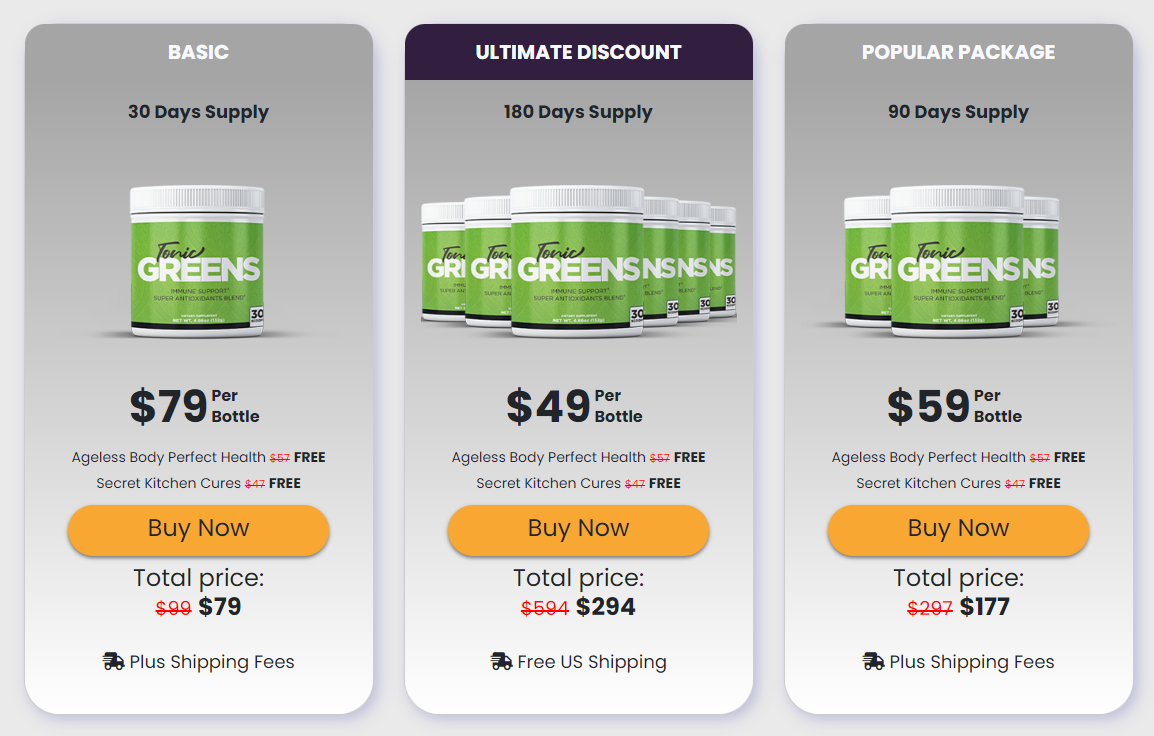Click Buy Now for Ultimate Discount package
The height and width of the screenshot is (736, 1154).
click(x=578, y=530)
